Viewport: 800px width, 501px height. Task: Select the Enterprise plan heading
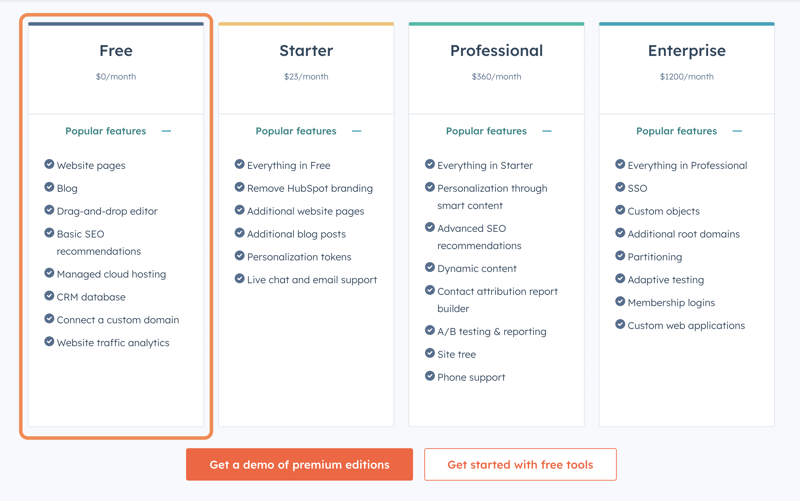click(687, 51)
